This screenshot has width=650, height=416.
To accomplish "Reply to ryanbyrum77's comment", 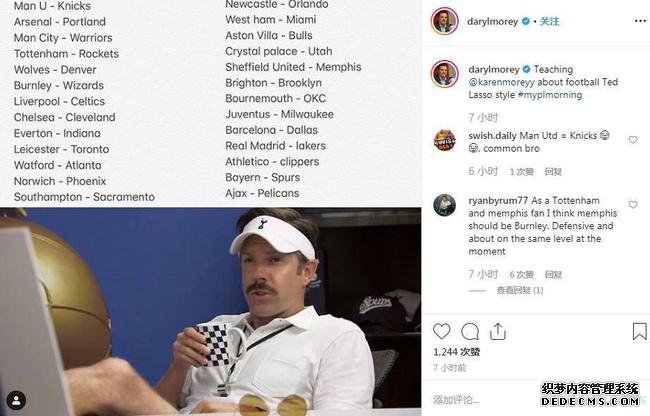I will [553, 274].
